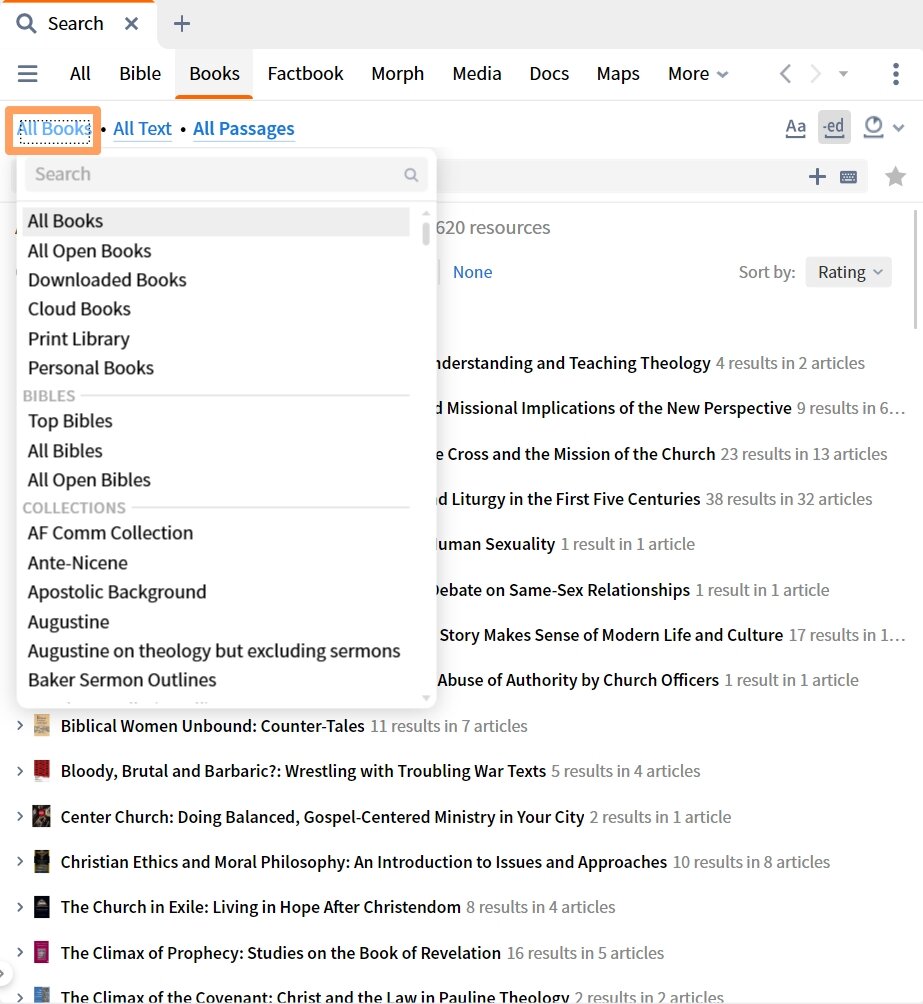Screen dimensions: 923x1004
Task: Open Center Church: Doing Balanced title
Action: (x=322, y=817)
